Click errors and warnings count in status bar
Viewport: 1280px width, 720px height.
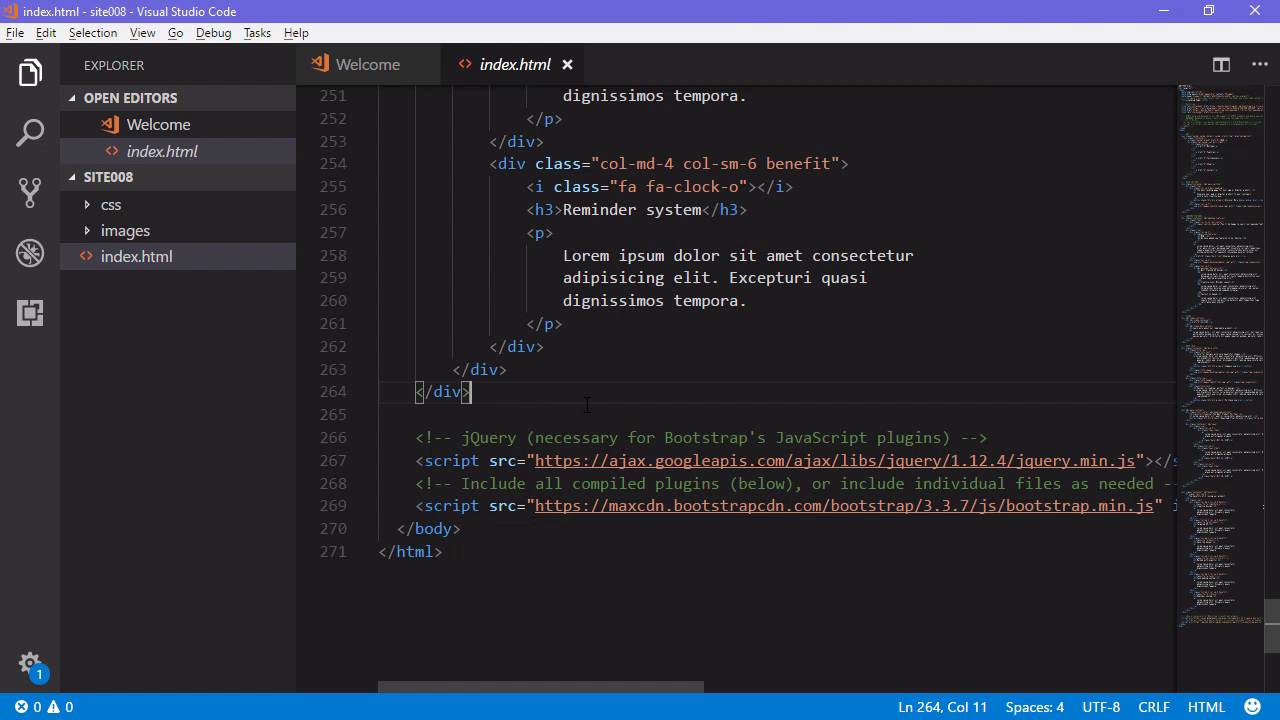coord(44,707)
